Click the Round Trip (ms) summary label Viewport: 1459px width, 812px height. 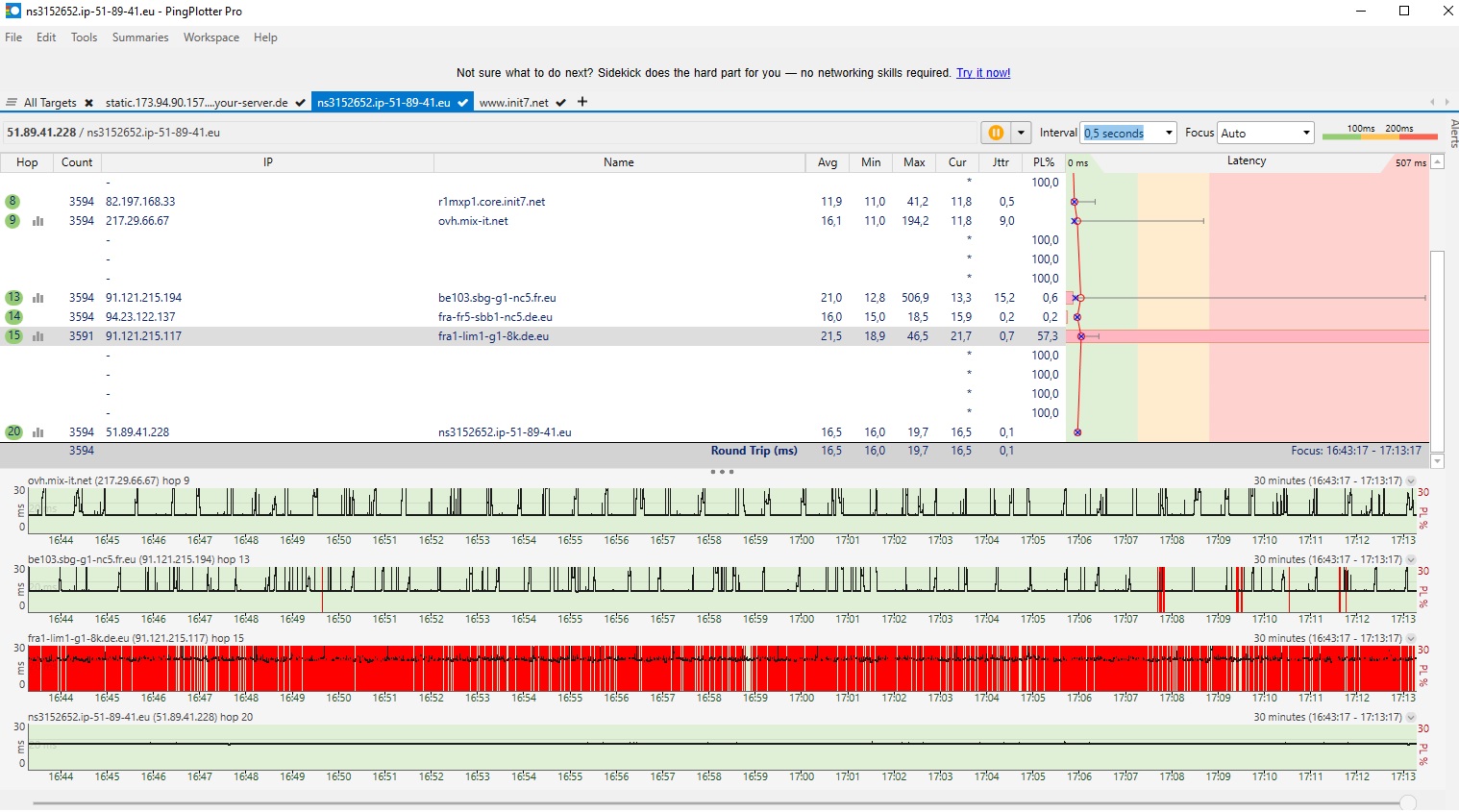click(x=754, y=451)
